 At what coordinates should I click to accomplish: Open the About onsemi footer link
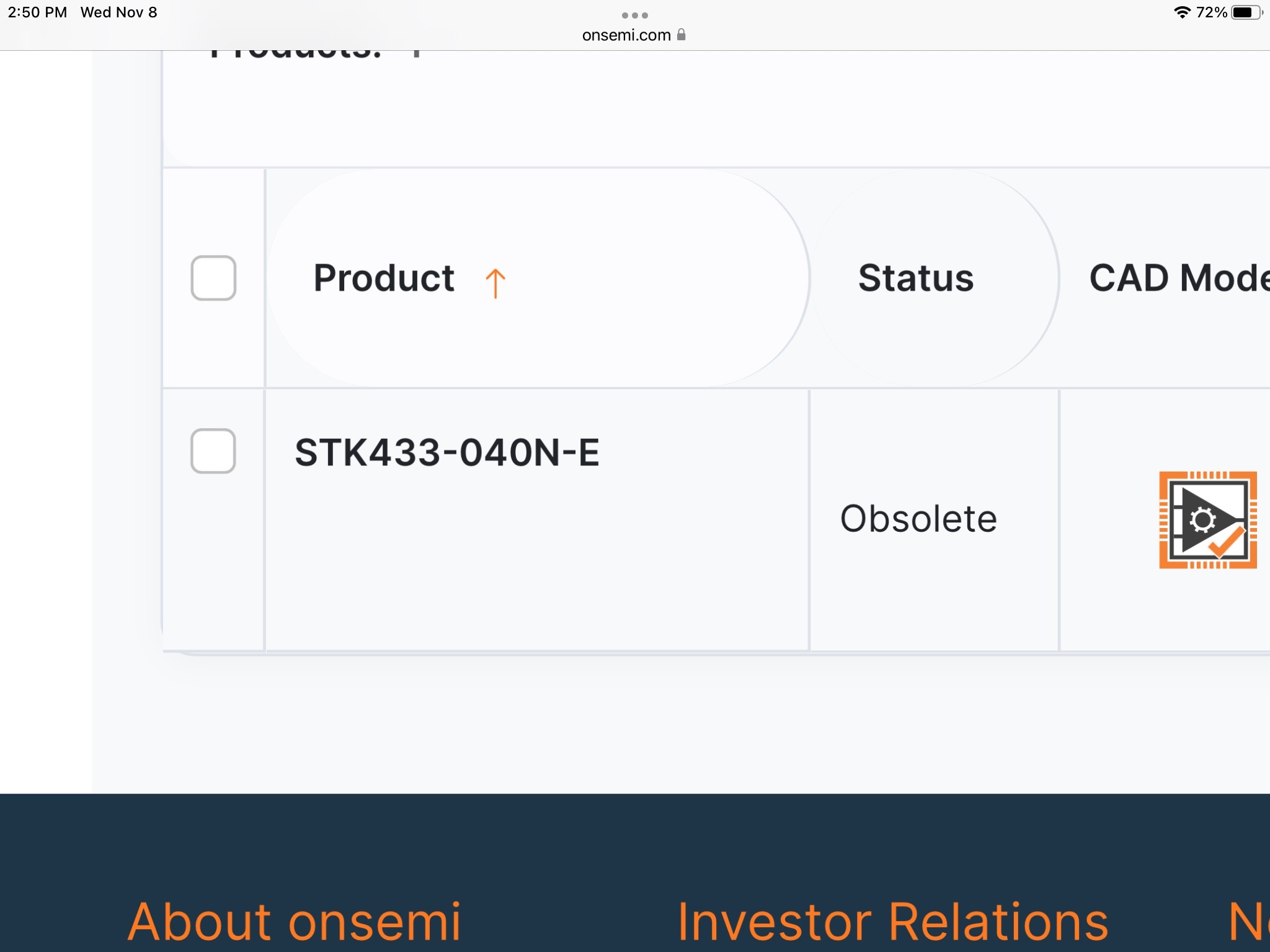(x=295, y=922)
